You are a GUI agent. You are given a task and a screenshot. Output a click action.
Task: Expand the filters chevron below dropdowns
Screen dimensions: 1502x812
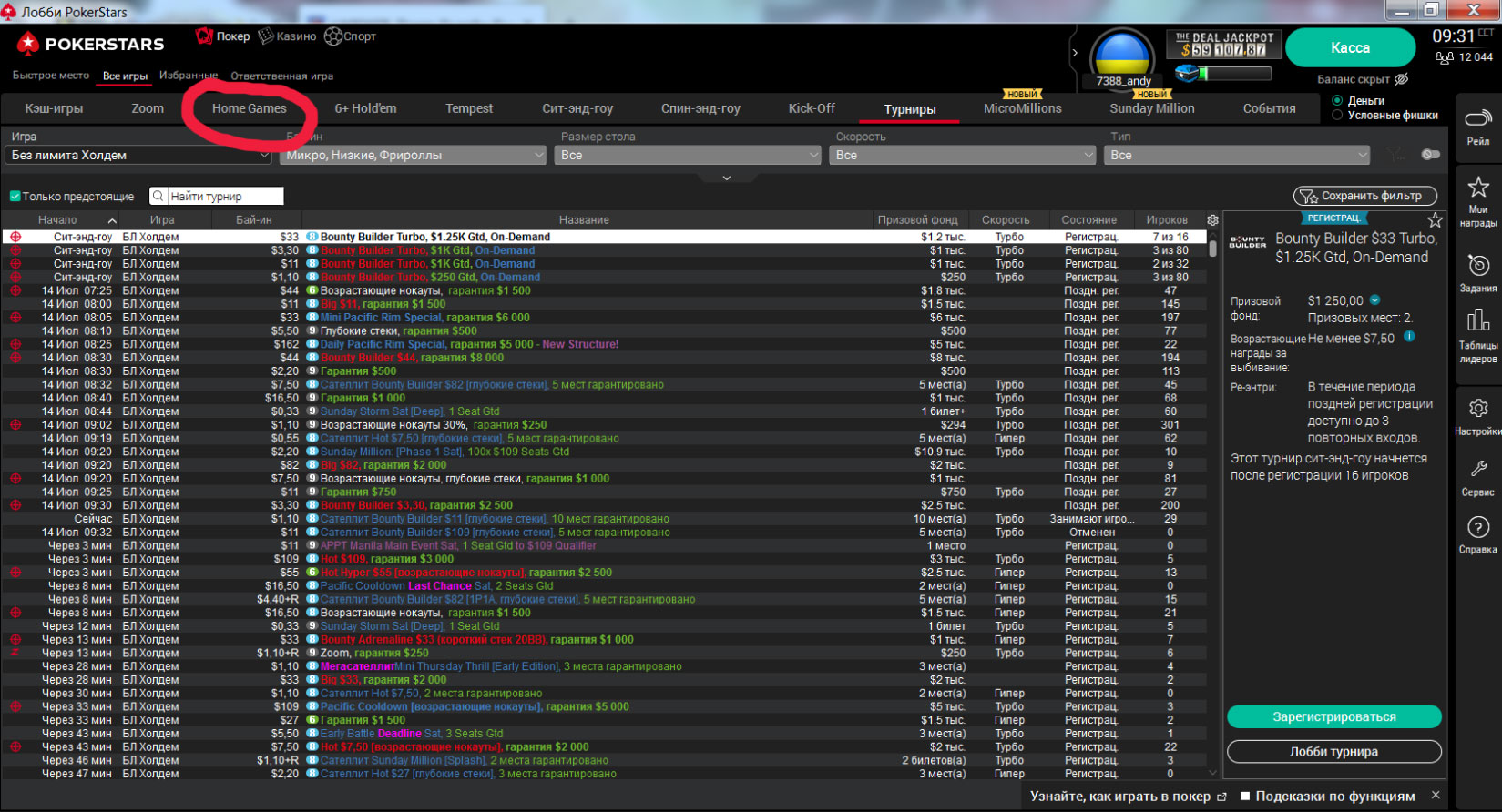(x=726, y=178)
